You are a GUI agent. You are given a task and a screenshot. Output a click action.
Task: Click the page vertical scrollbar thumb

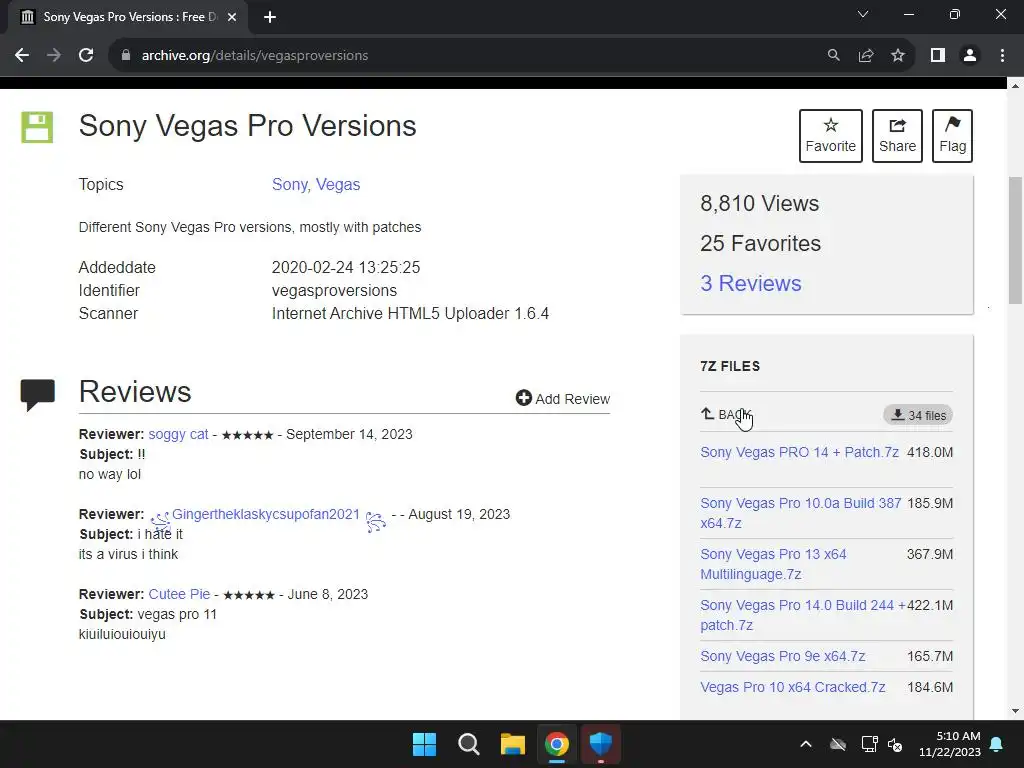(x=1015, y=240)
